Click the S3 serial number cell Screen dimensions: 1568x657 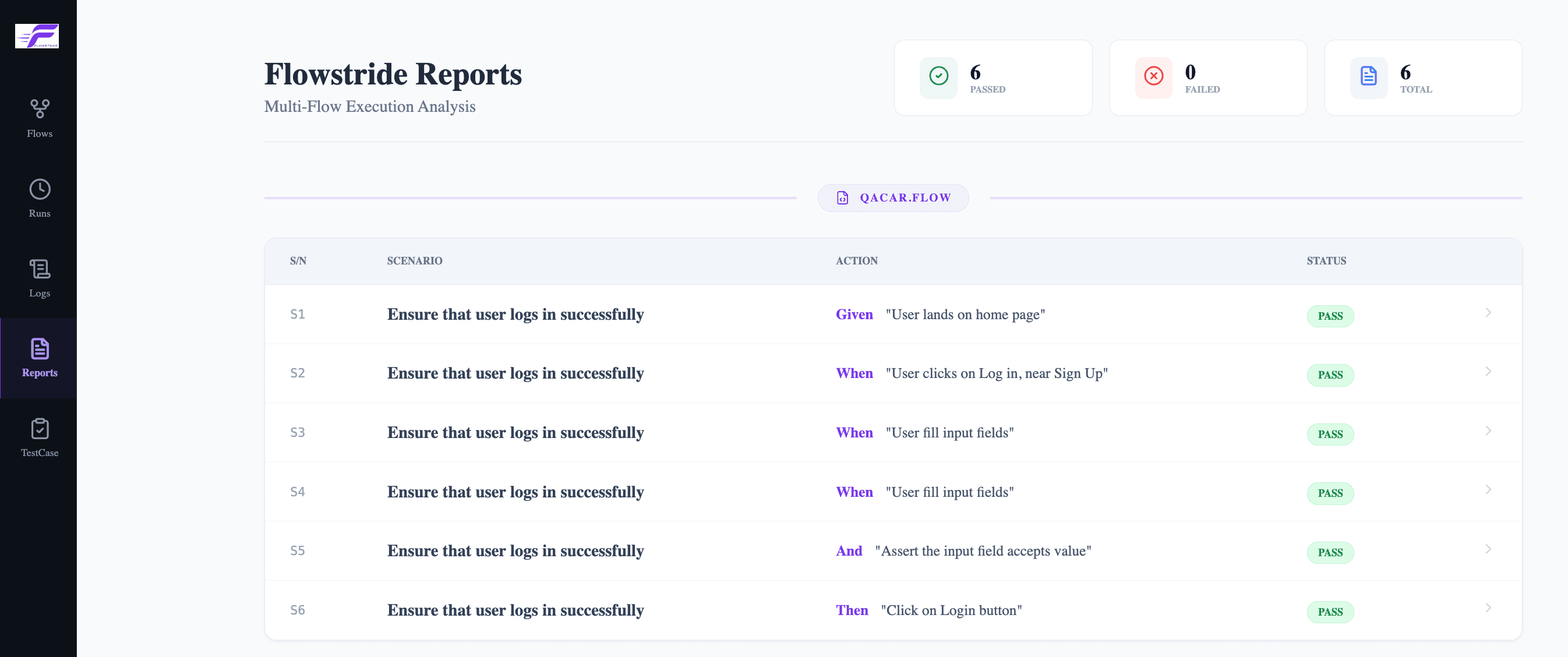(x=298, y=432)
